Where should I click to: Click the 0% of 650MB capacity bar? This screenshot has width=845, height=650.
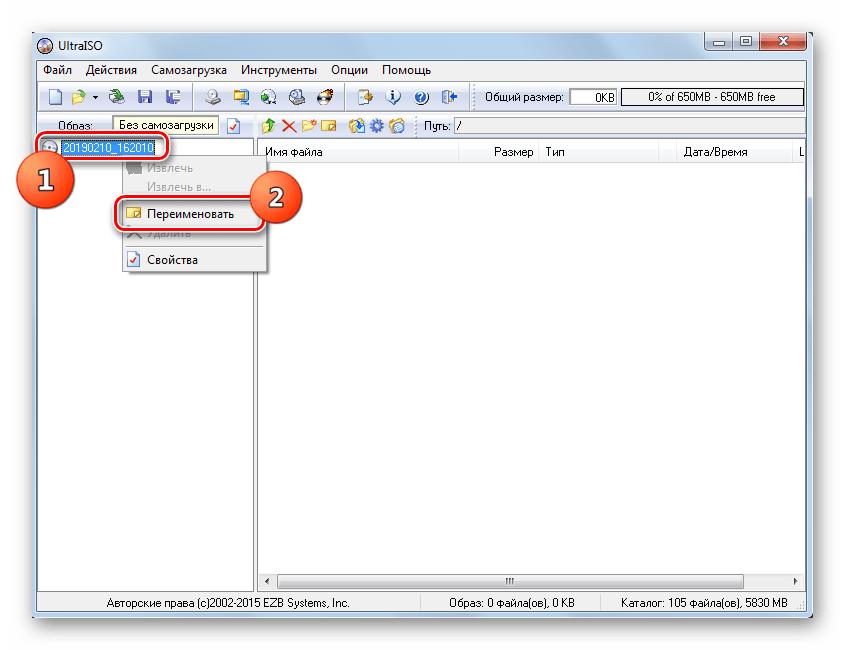[x=712, y=97]
